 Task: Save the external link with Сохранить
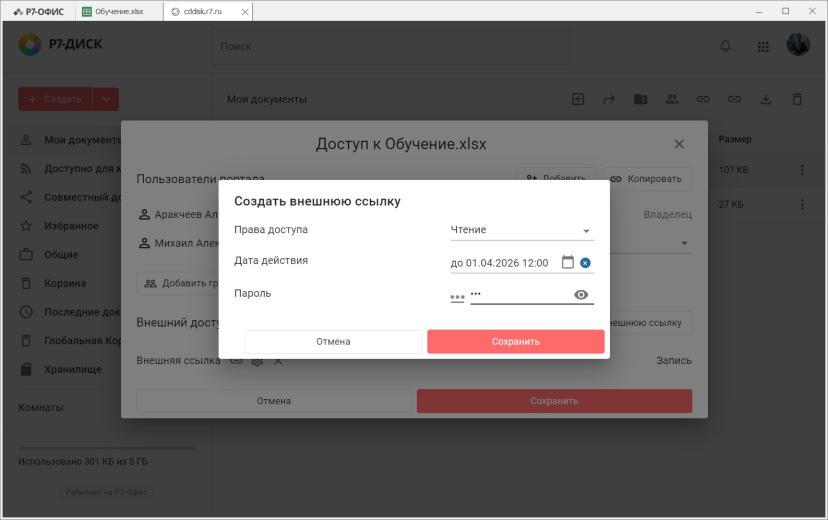point(515,342)
